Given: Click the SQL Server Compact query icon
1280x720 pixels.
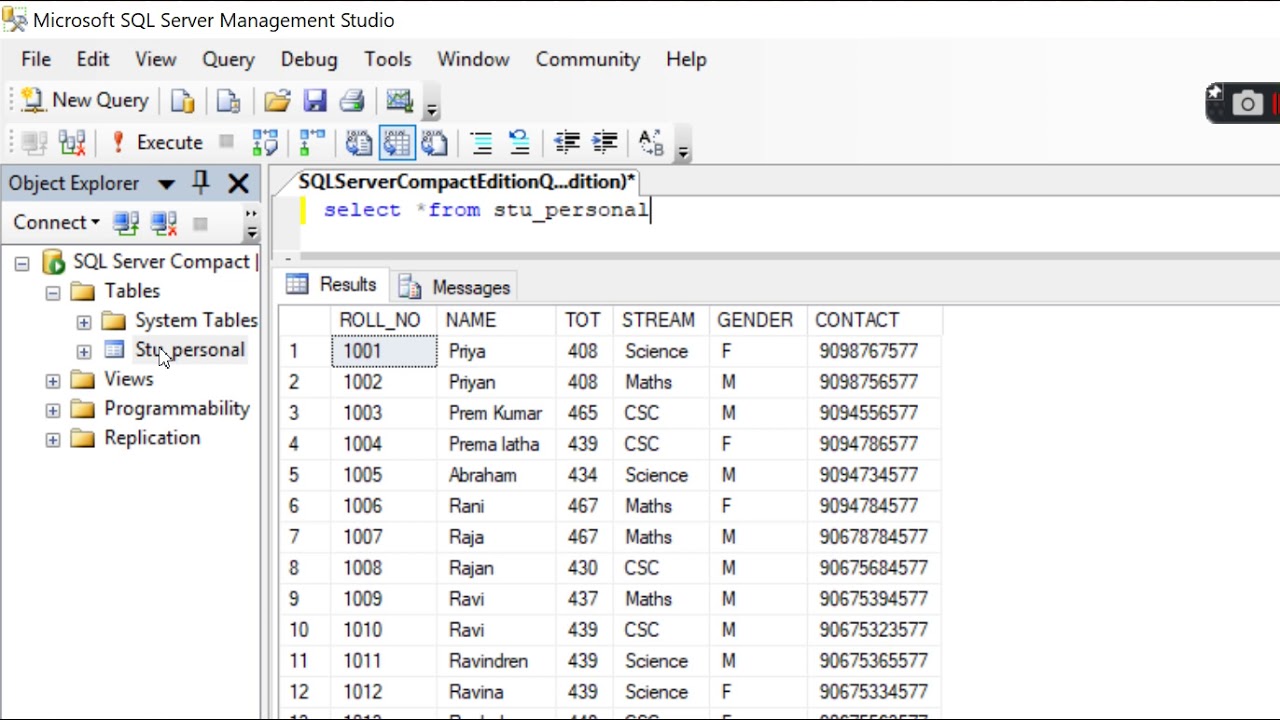Looking at the screenshot, I should click(x=228, y=101).
